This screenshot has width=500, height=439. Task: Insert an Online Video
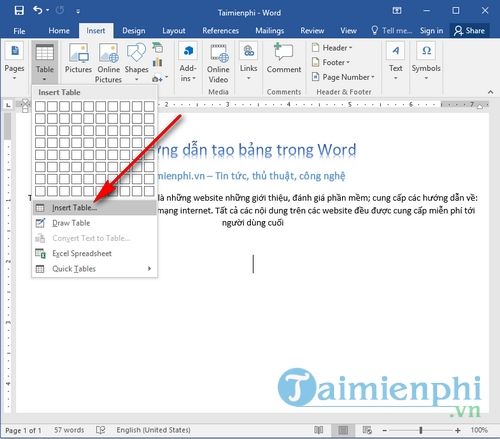(218, 63)
